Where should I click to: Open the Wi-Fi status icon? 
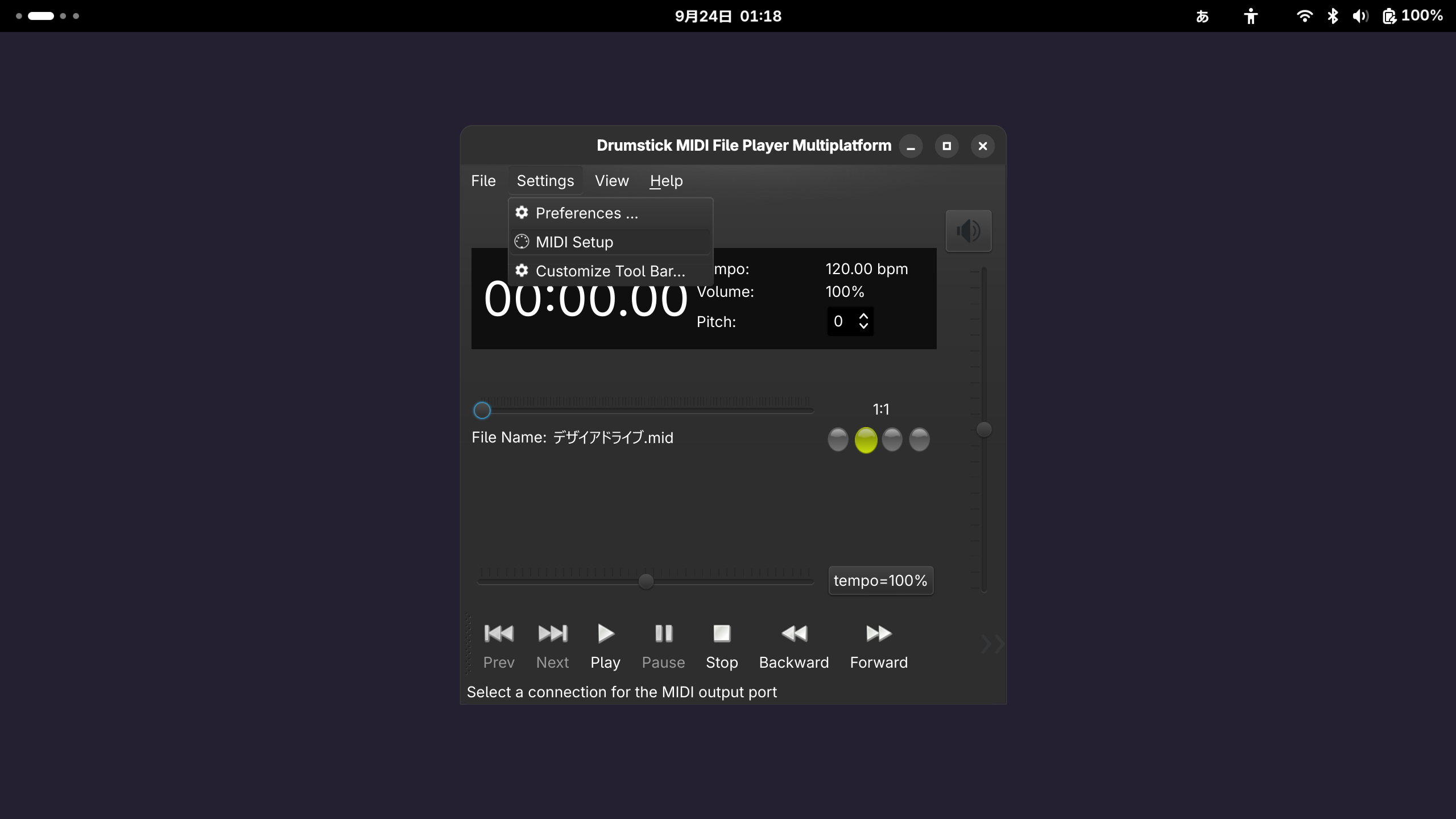click(x=1304, y=16)
